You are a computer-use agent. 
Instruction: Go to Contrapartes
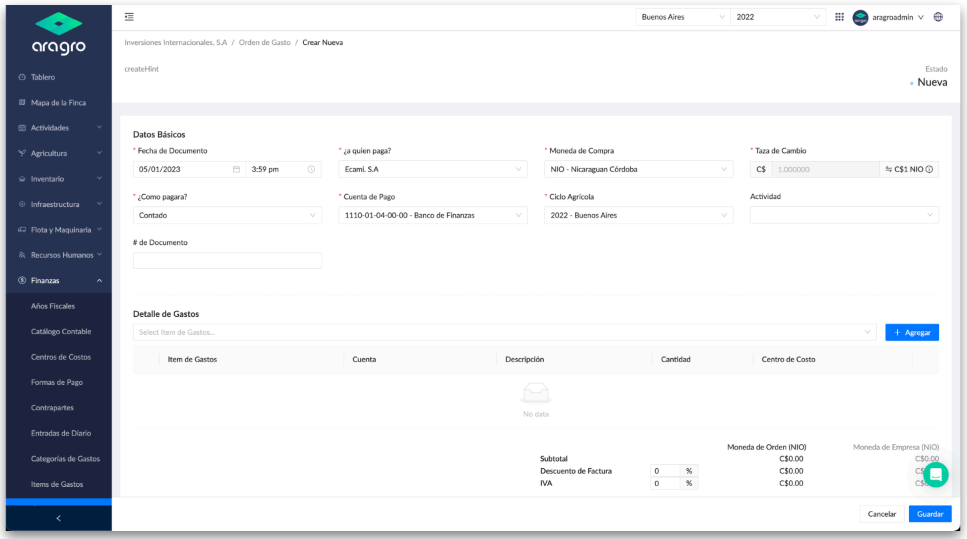[x=52, y=408]
